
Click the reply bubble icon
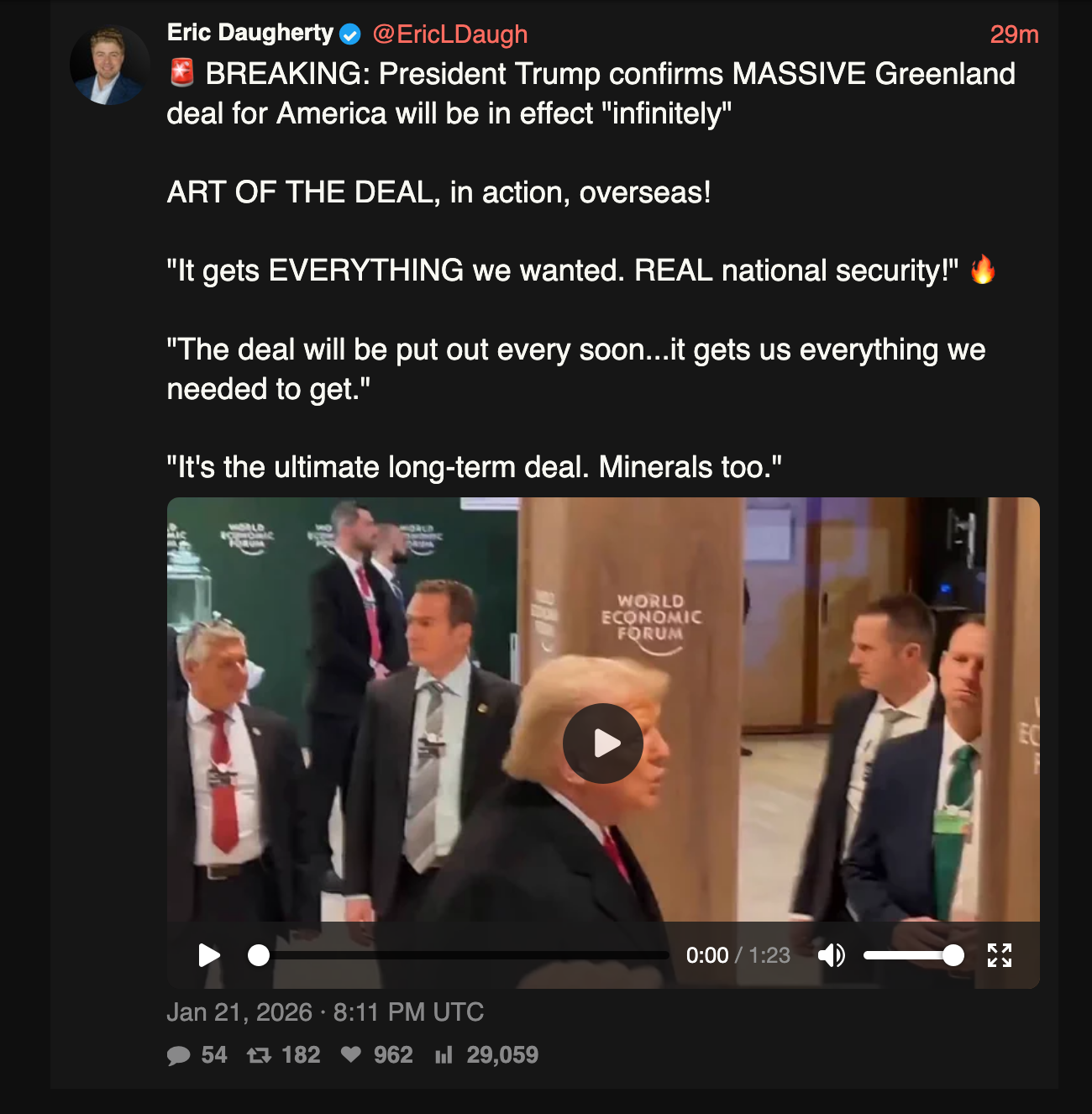coord(178,1055)
